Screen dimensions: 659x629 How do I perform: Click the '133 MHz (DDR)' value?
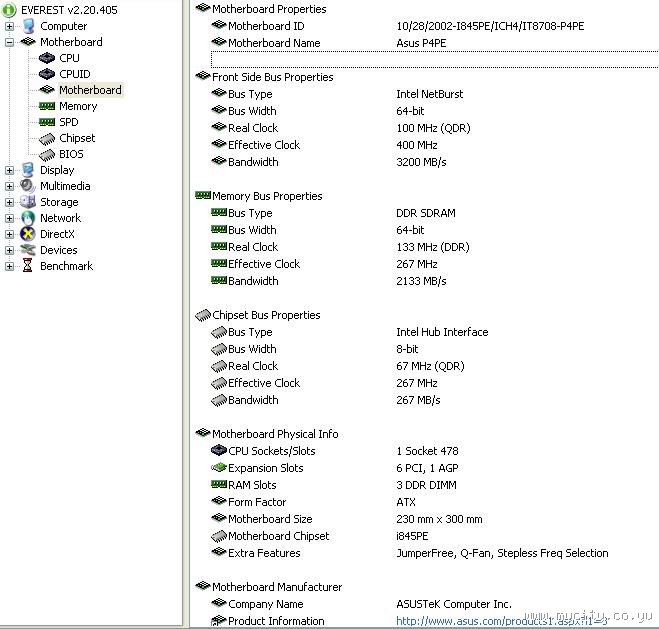(433, 247)
